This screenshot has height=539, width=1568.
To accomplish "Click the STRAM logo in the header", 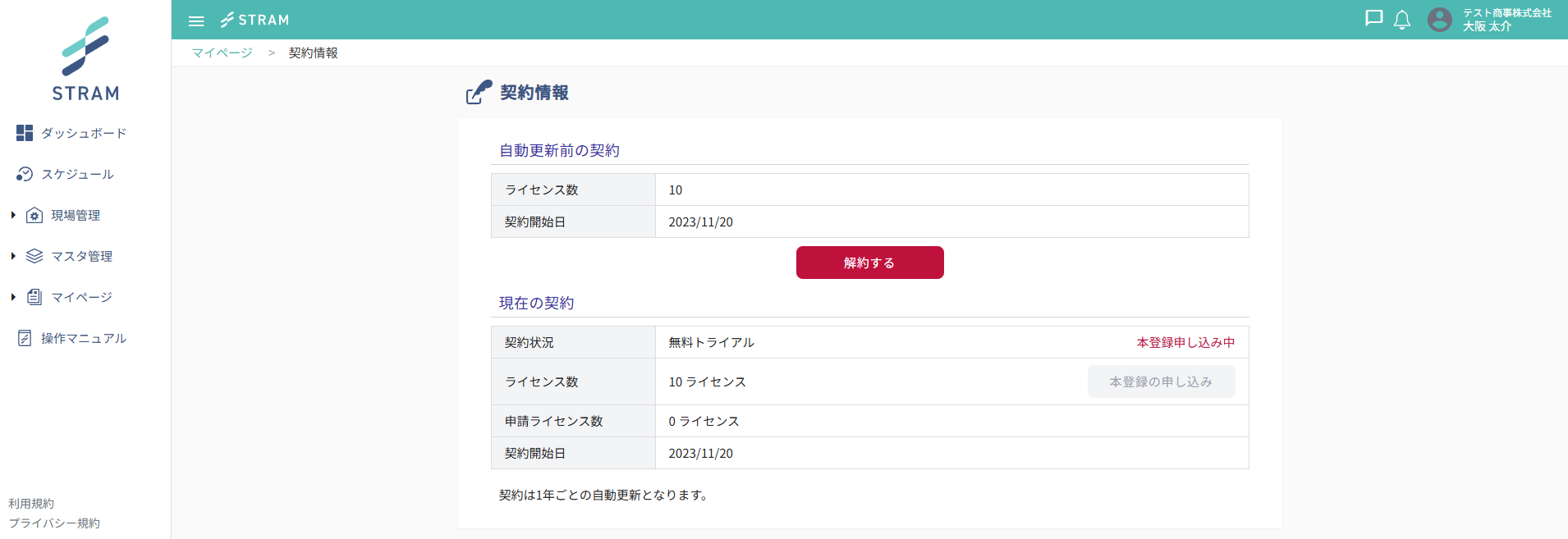I will 255,20.
